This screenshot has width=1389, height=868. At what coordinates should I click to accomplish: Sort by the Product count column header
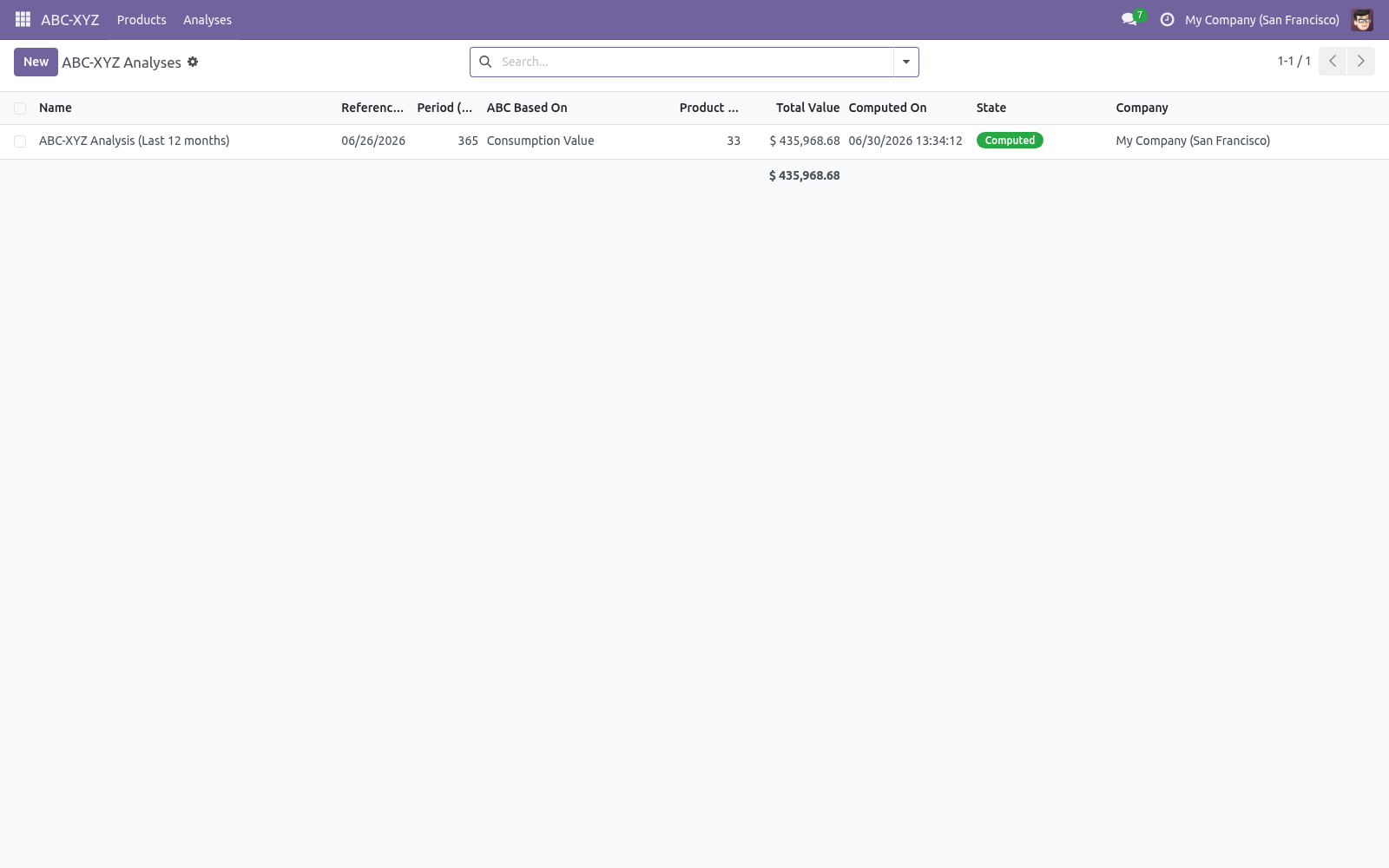click(x=709, y=108)
